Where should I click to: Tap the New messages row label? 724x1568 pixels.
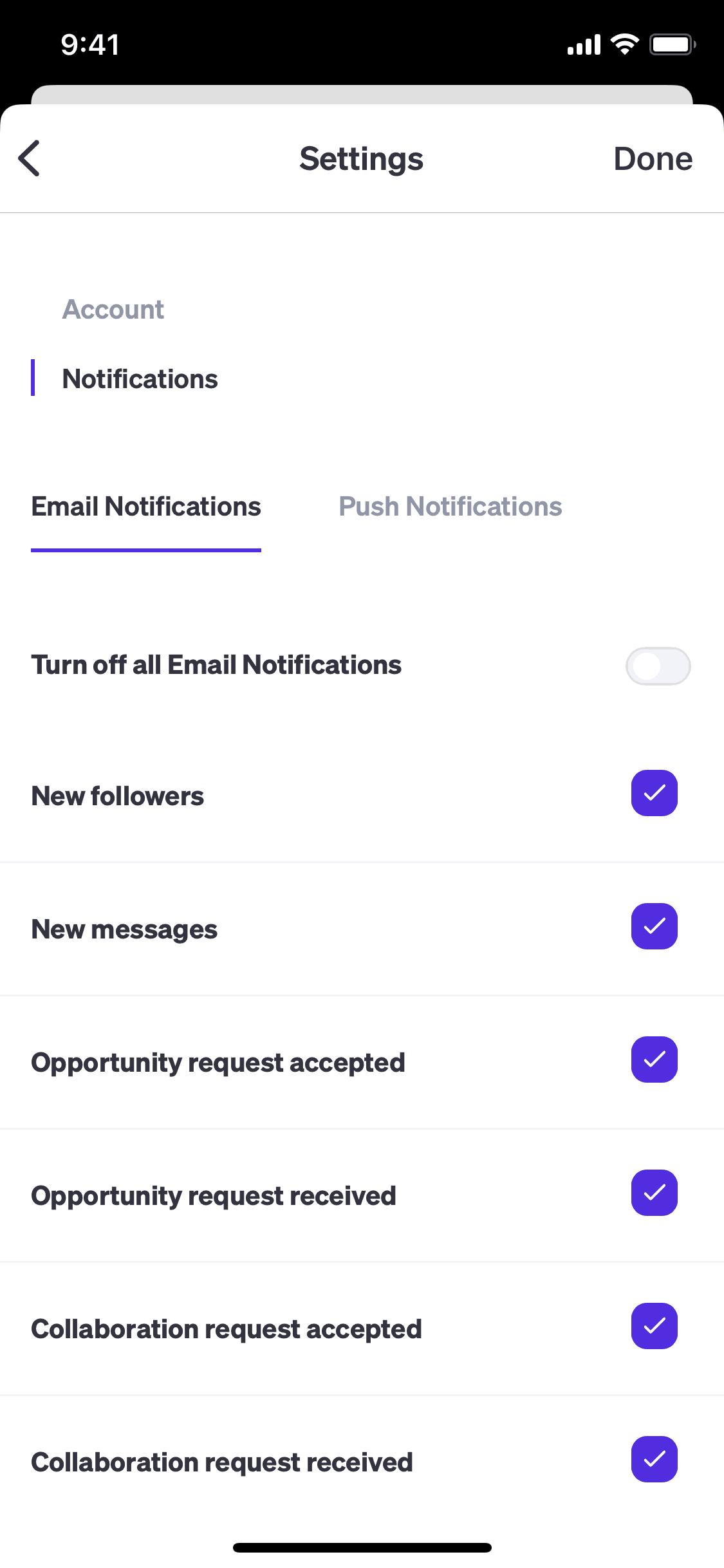pyautogui.click(x=124, y=929)
